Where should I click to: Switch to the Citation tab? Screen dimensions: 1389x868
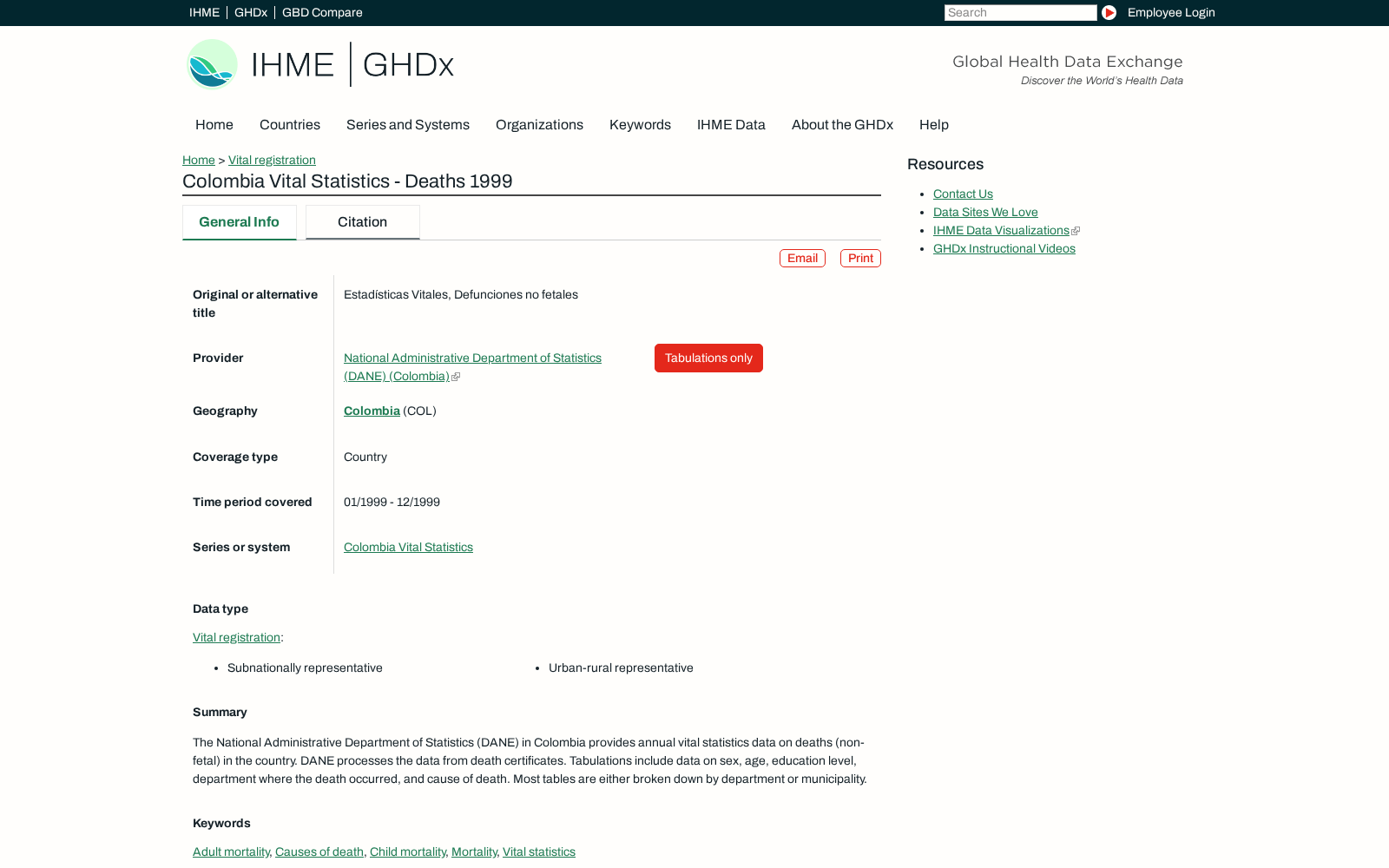[363, 222]
